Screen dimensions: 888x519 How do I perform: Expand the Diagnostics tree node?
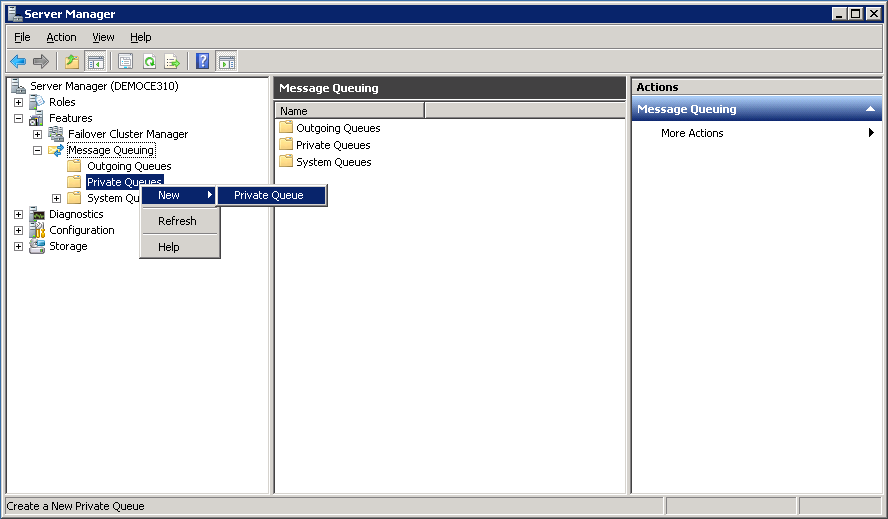coord(18,214)
